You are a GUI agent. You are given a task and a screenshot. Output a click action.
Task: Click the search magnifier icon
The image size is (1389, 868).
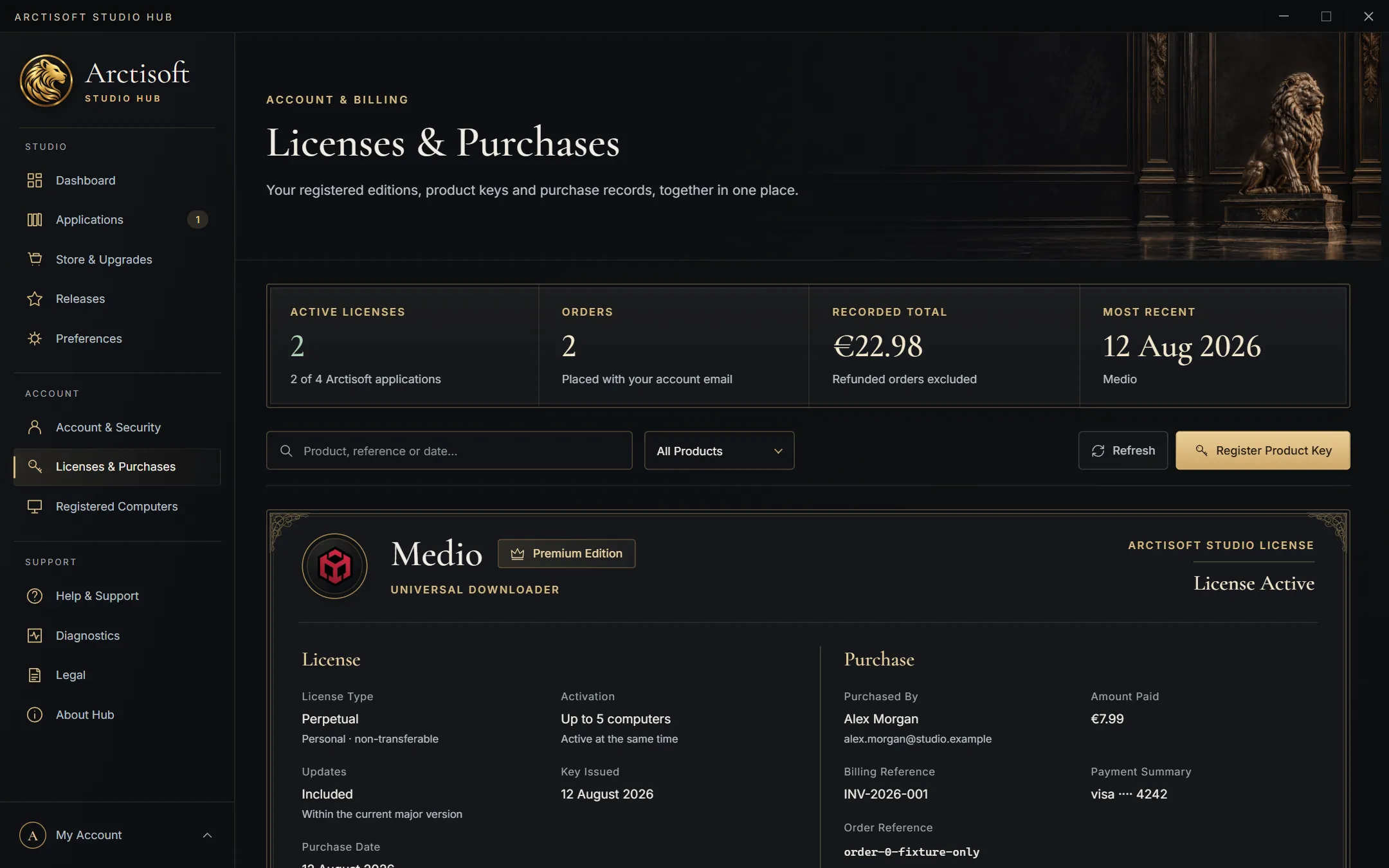coord(286,451)
